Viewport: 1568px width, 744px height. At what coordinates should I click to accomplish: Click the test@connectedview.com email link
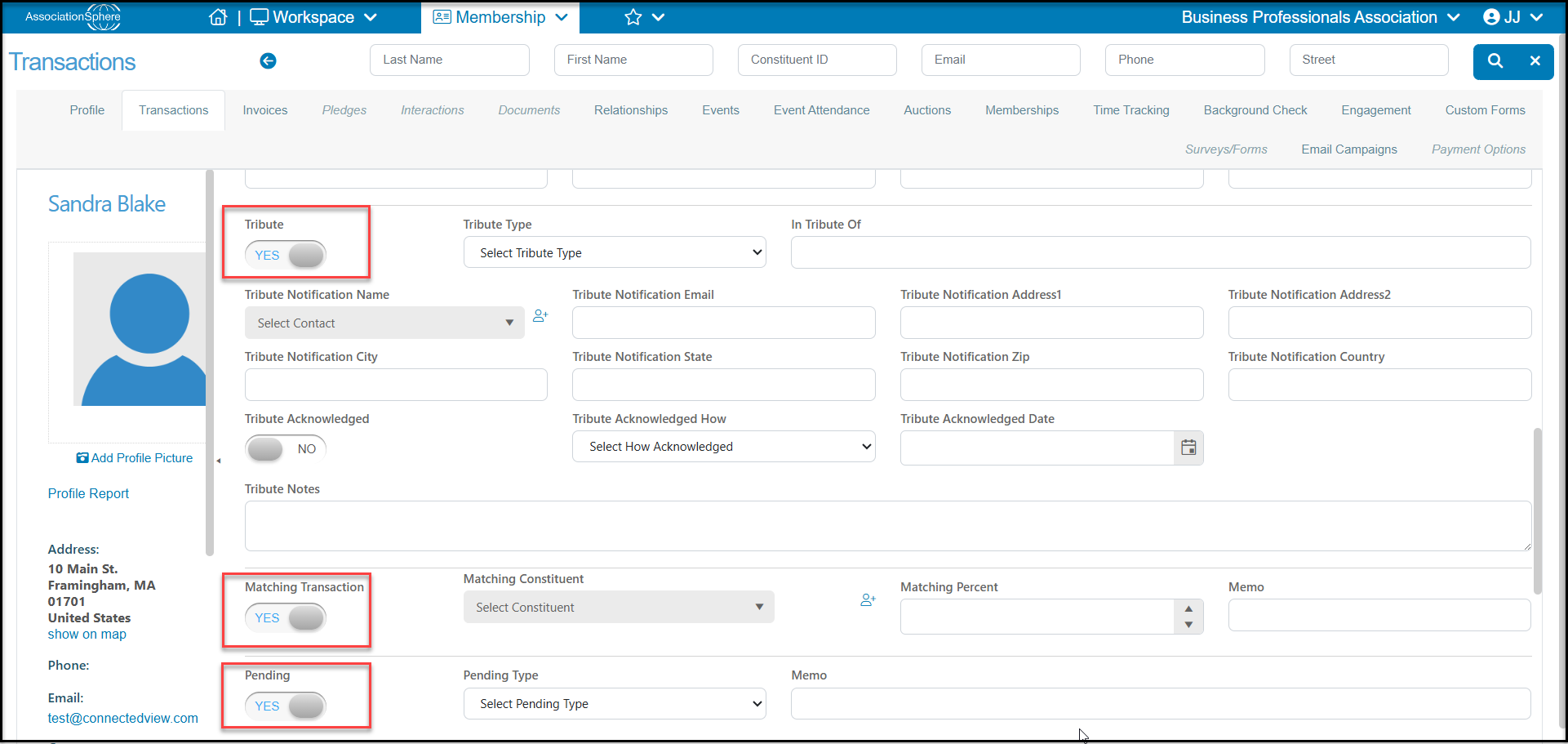[x=123, y=718]
